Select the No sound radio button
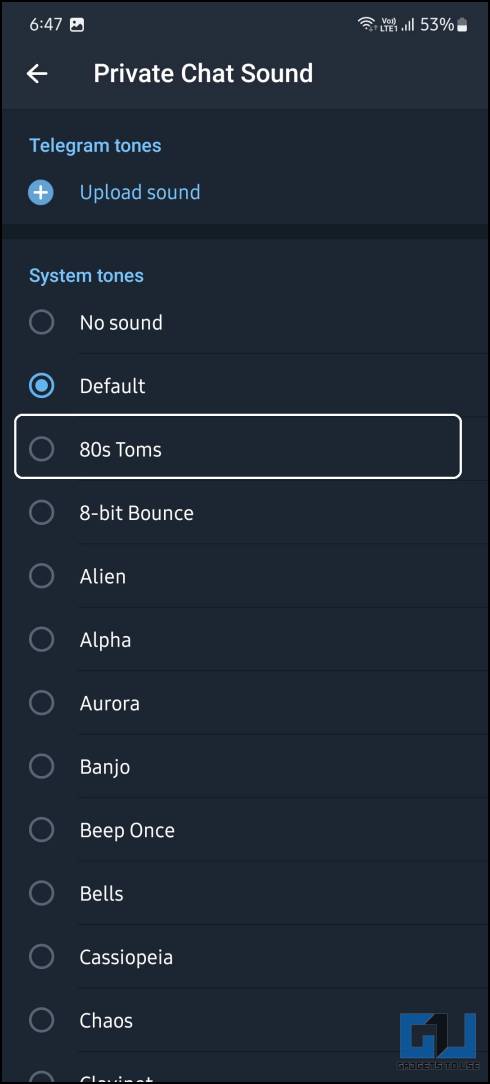This screenshot has width=490, height=1084. 41,322
